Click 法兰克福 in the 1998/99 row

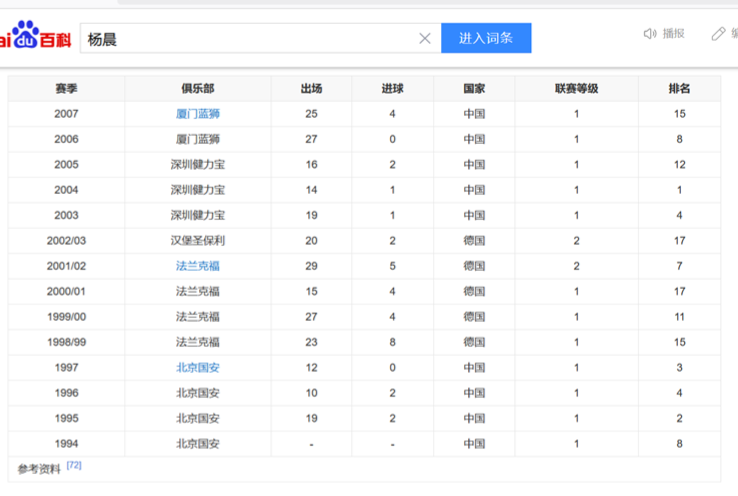click(198, 343)
